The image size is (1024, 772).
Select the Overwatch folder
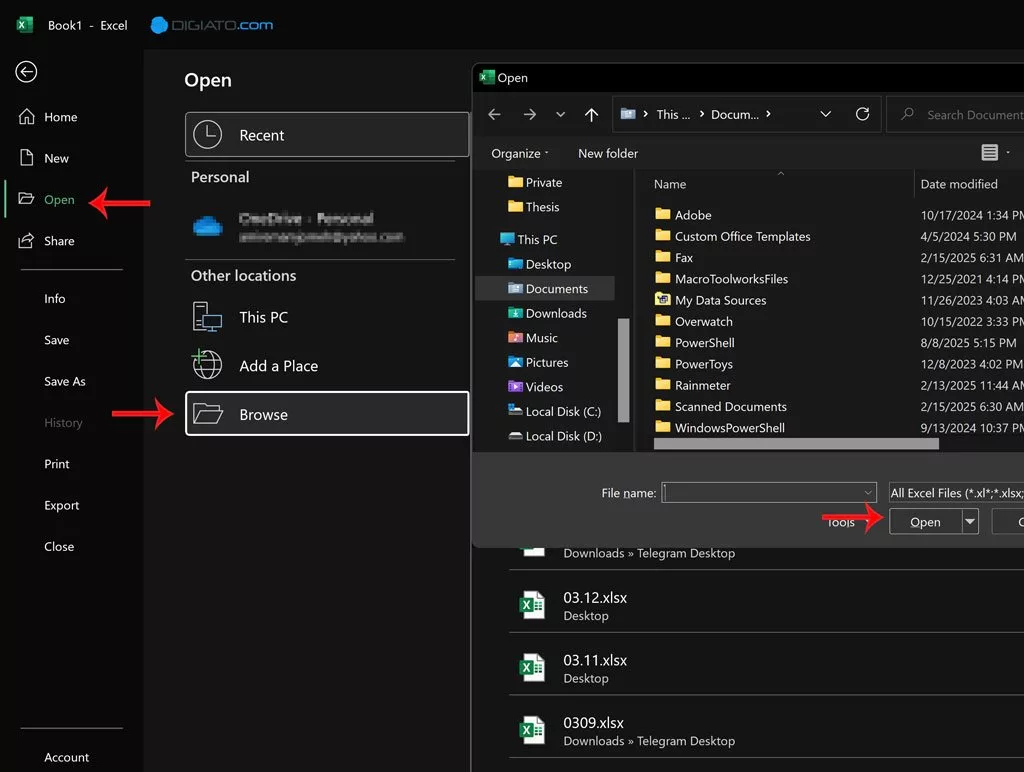[694, 321]
